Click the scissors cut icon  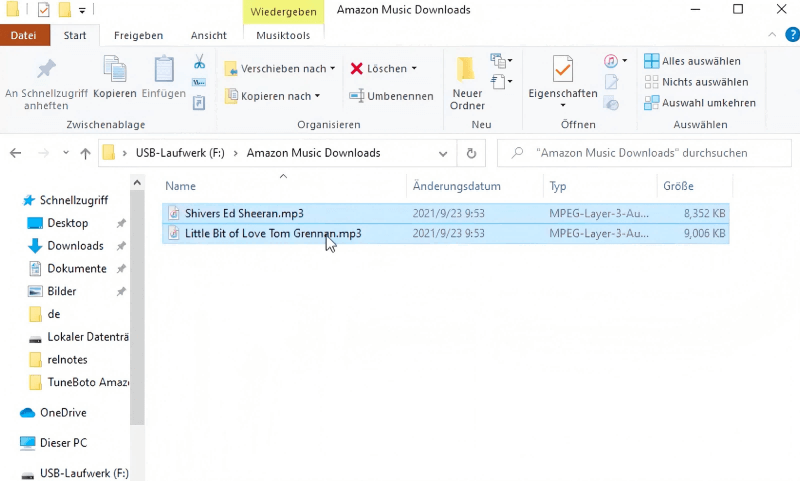point(199,61)
